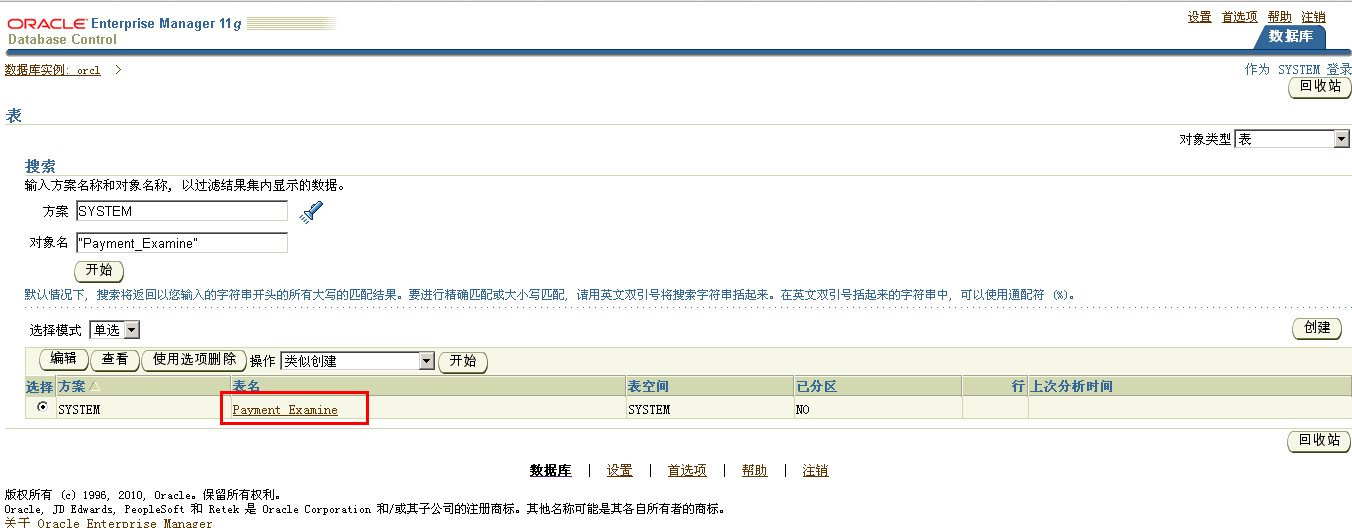Open the schema search flashlight icon
The height and width of the screenshot is (528, 1352).
coord(311,211)
